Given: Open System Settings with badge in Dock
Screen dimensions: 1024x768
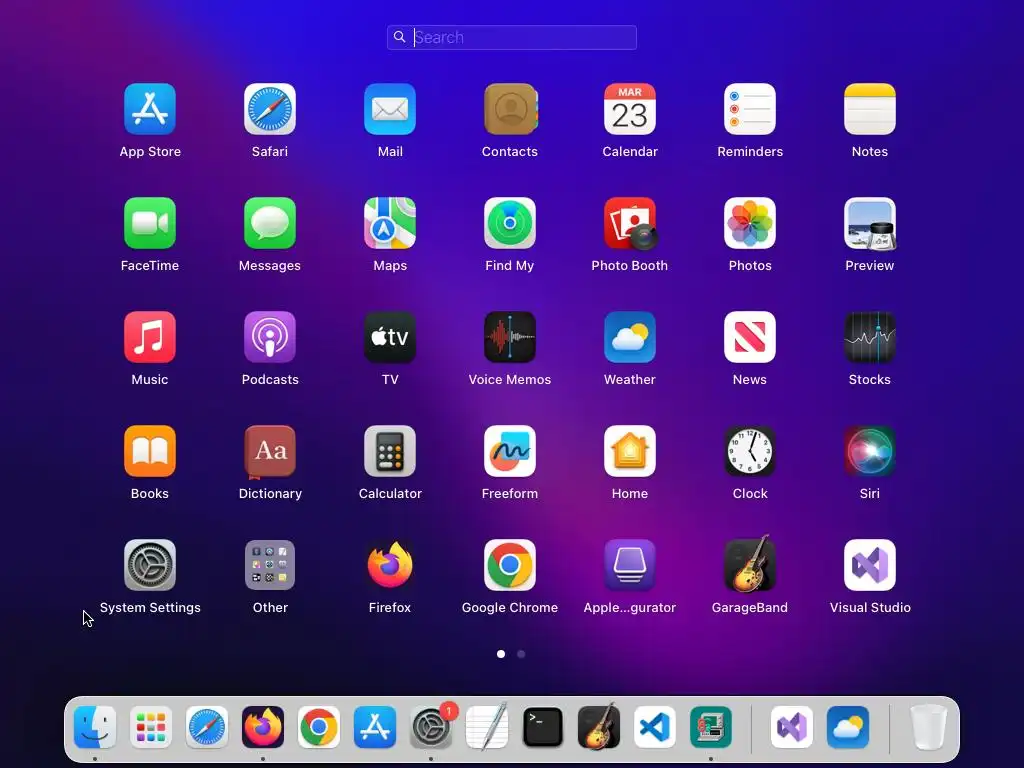Looking at the screenshot, I should (x=432, y=727).
